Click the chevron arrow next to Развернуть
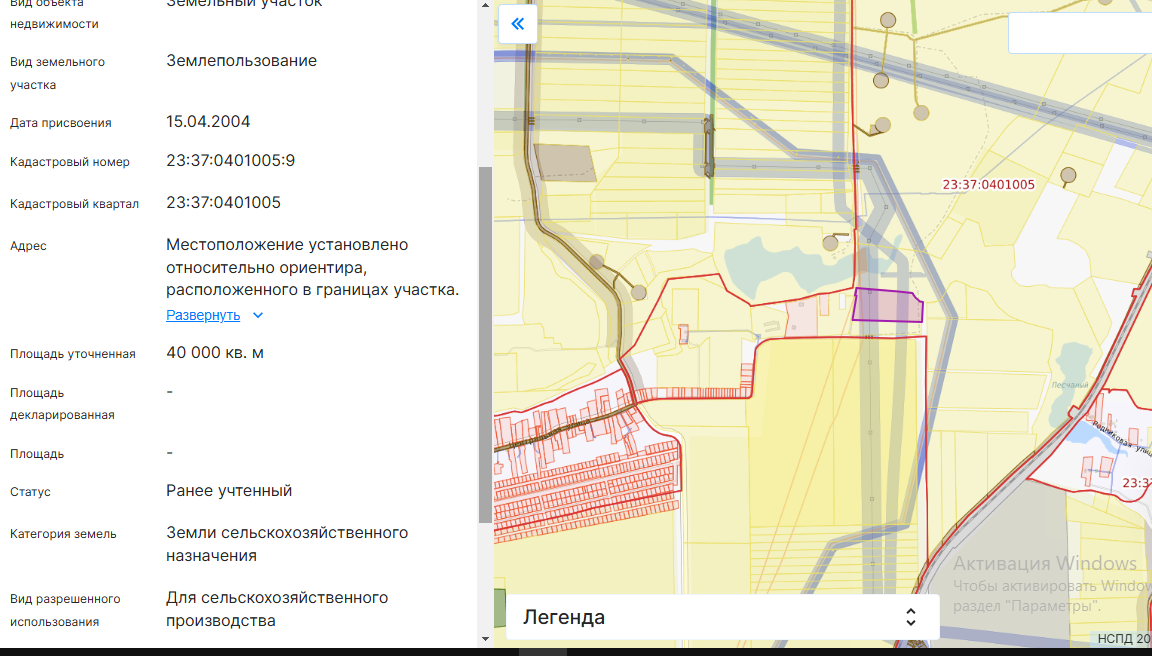Screen dimensions: 1152x656 258,315
